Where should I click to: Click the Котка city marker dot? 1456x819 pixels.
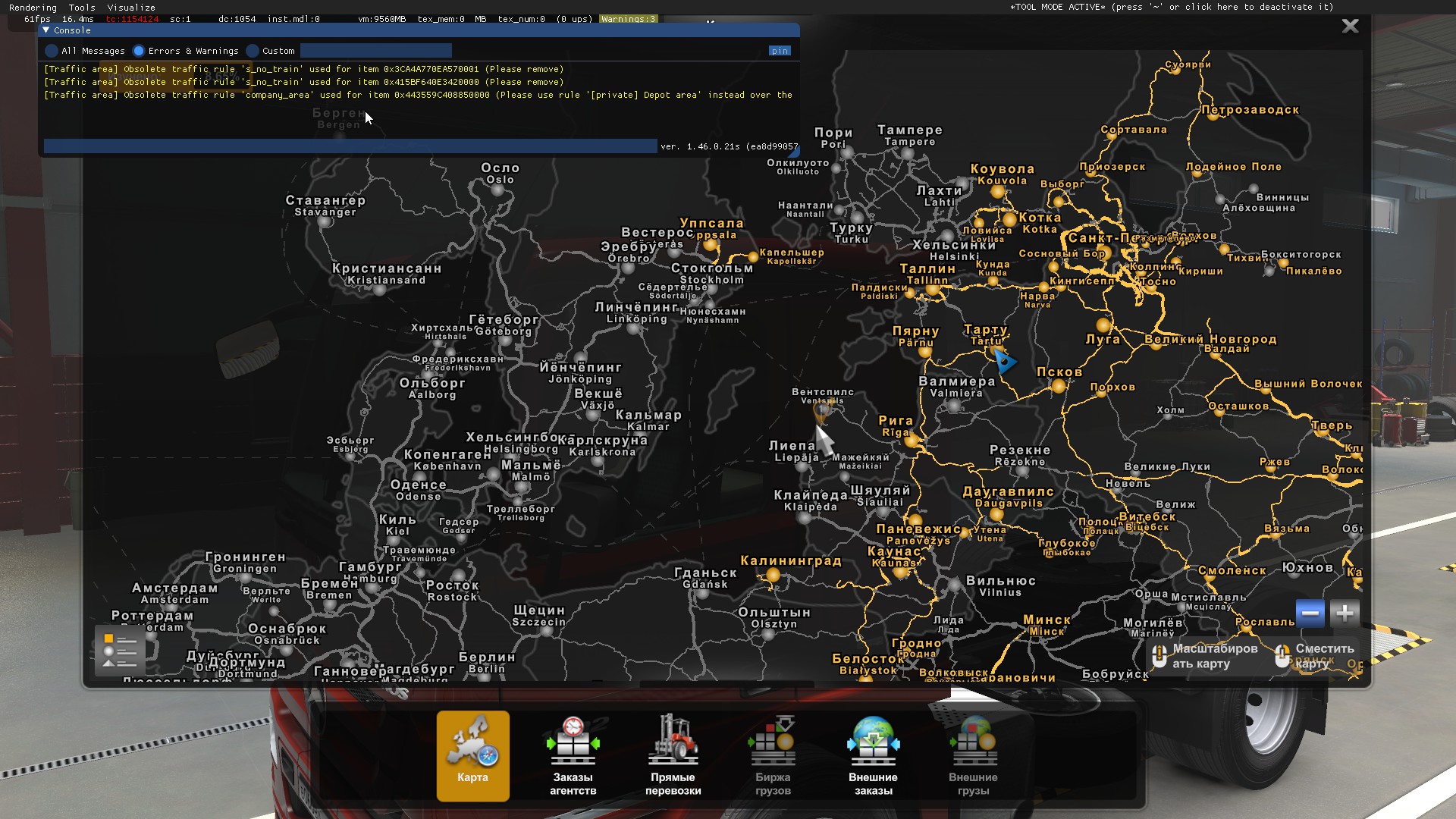(x=1009, y=221)
